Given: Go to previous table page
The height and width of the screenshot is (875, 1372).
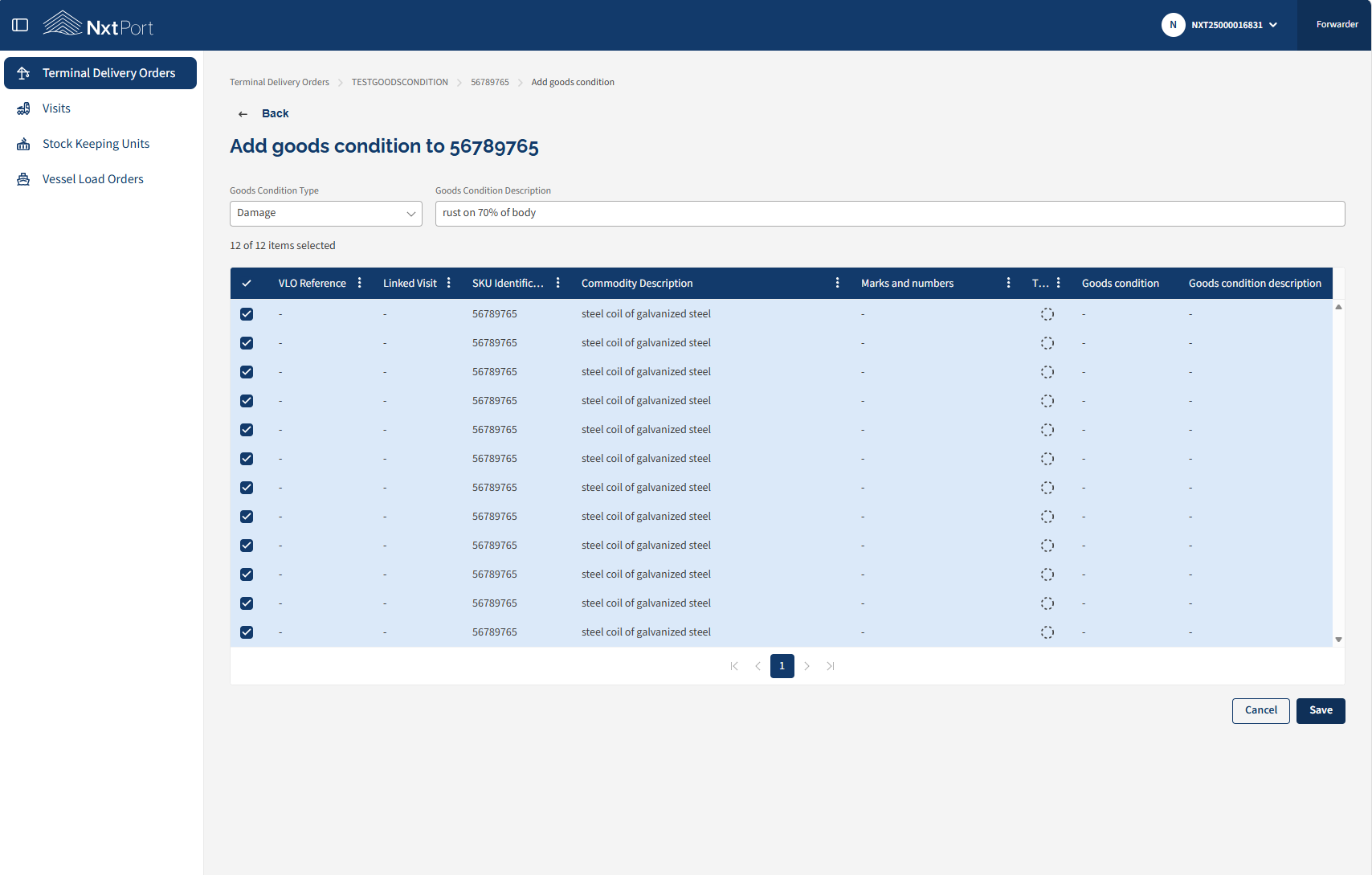Looking at the screenshot, I should tap(757, 666).
